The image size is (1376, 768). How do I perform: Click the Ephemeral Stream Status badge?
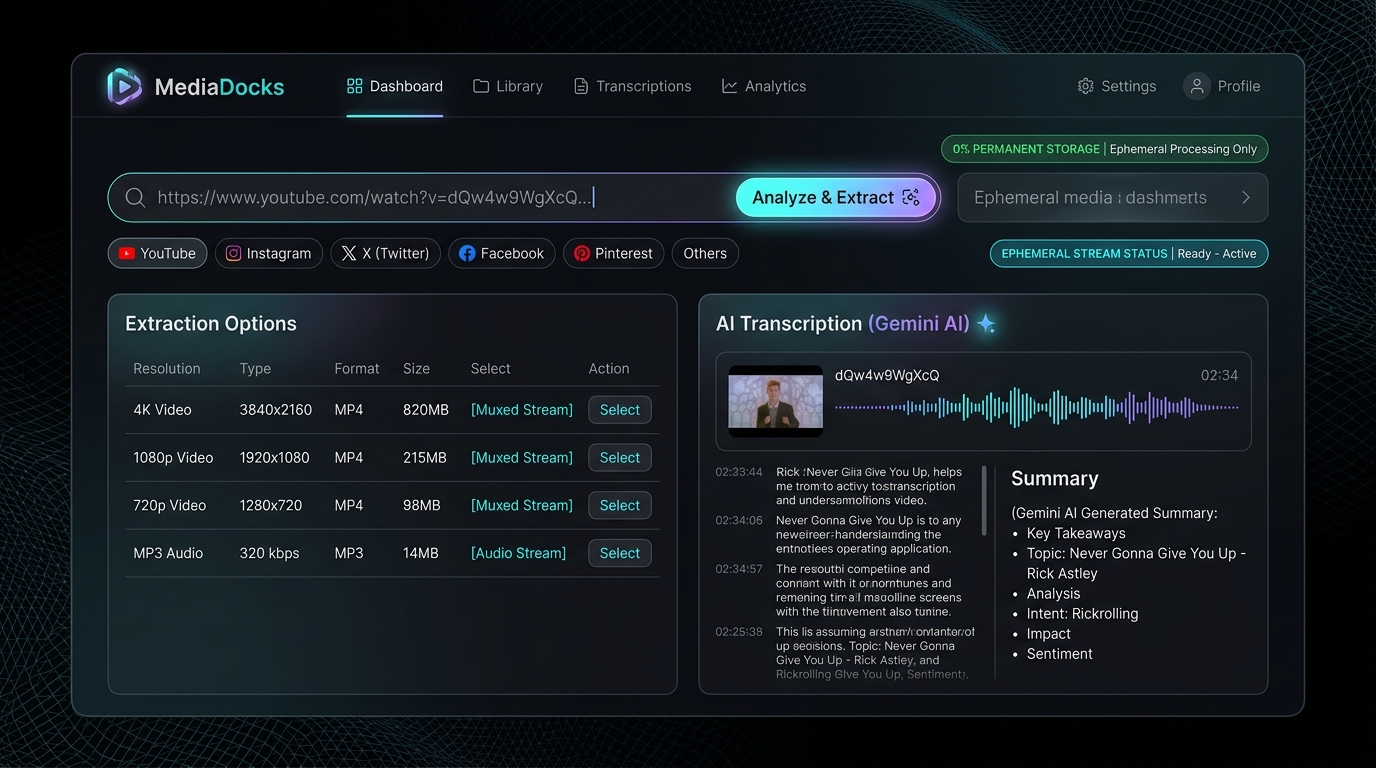(1129, 253)
